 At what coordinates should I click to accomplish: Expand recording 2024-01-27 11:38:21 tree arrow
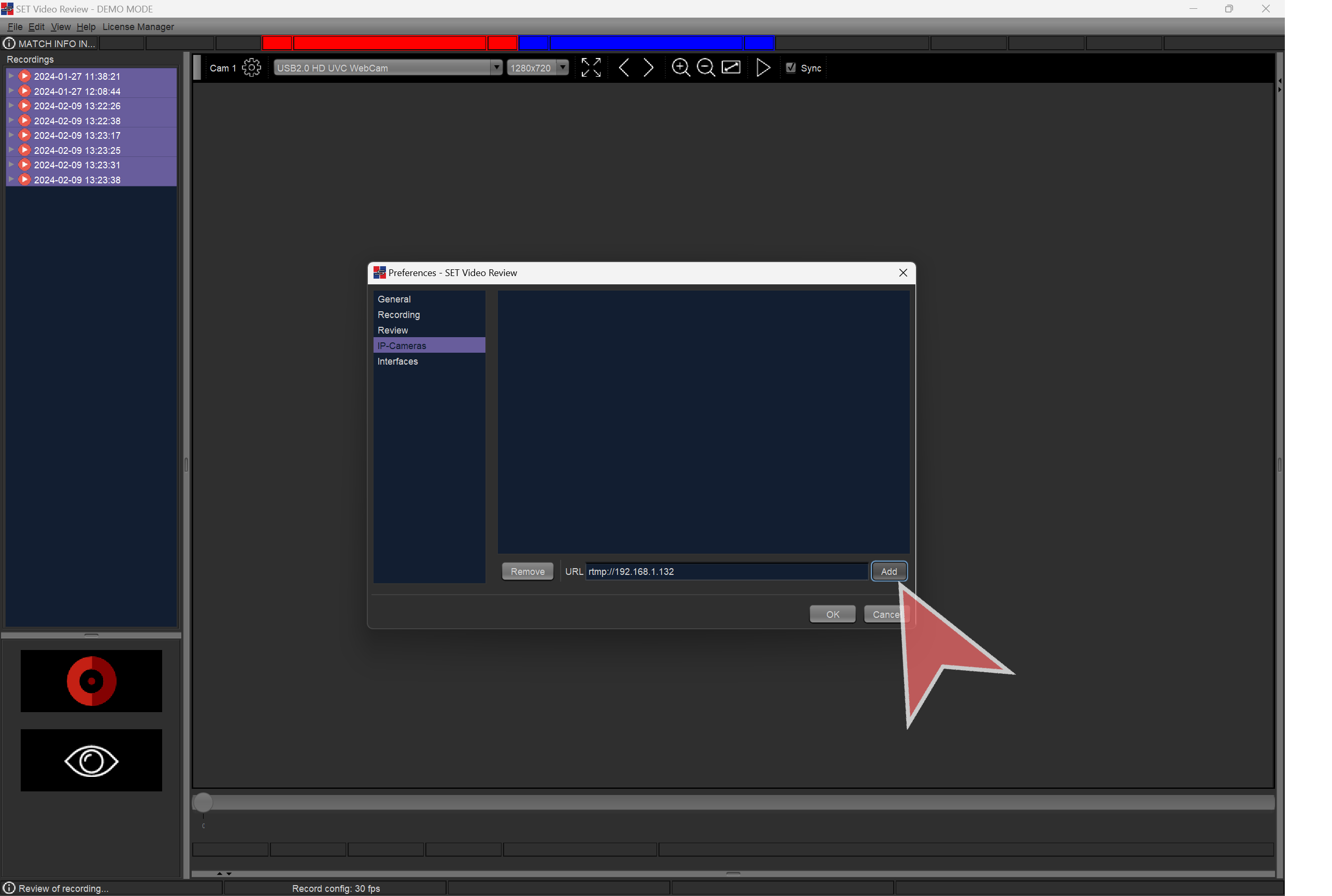11,76
